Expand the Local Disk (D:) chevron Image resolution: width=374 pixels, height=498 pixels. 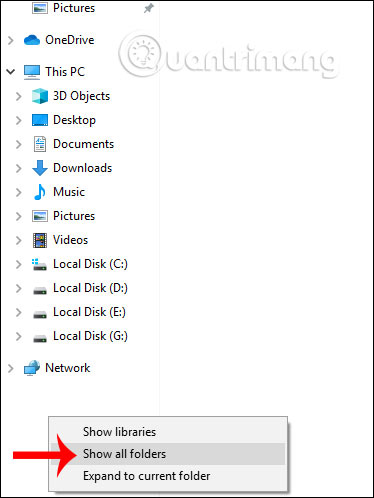tap(19, 288)
